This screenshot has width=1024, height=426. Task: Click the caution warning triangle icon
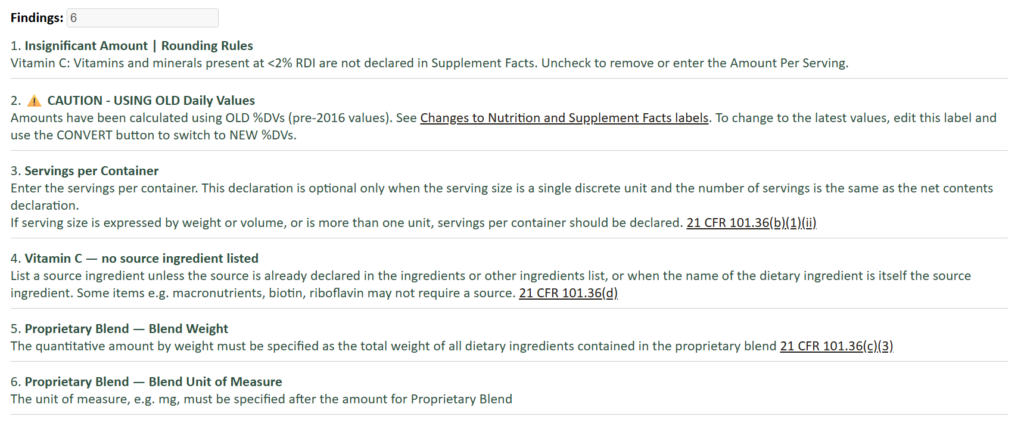tap(33, 100)
